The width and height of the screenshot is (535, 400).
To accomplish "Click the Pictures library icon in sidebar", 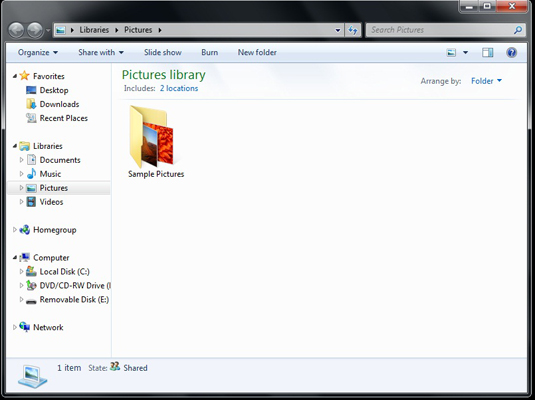I will coord(31,188).
